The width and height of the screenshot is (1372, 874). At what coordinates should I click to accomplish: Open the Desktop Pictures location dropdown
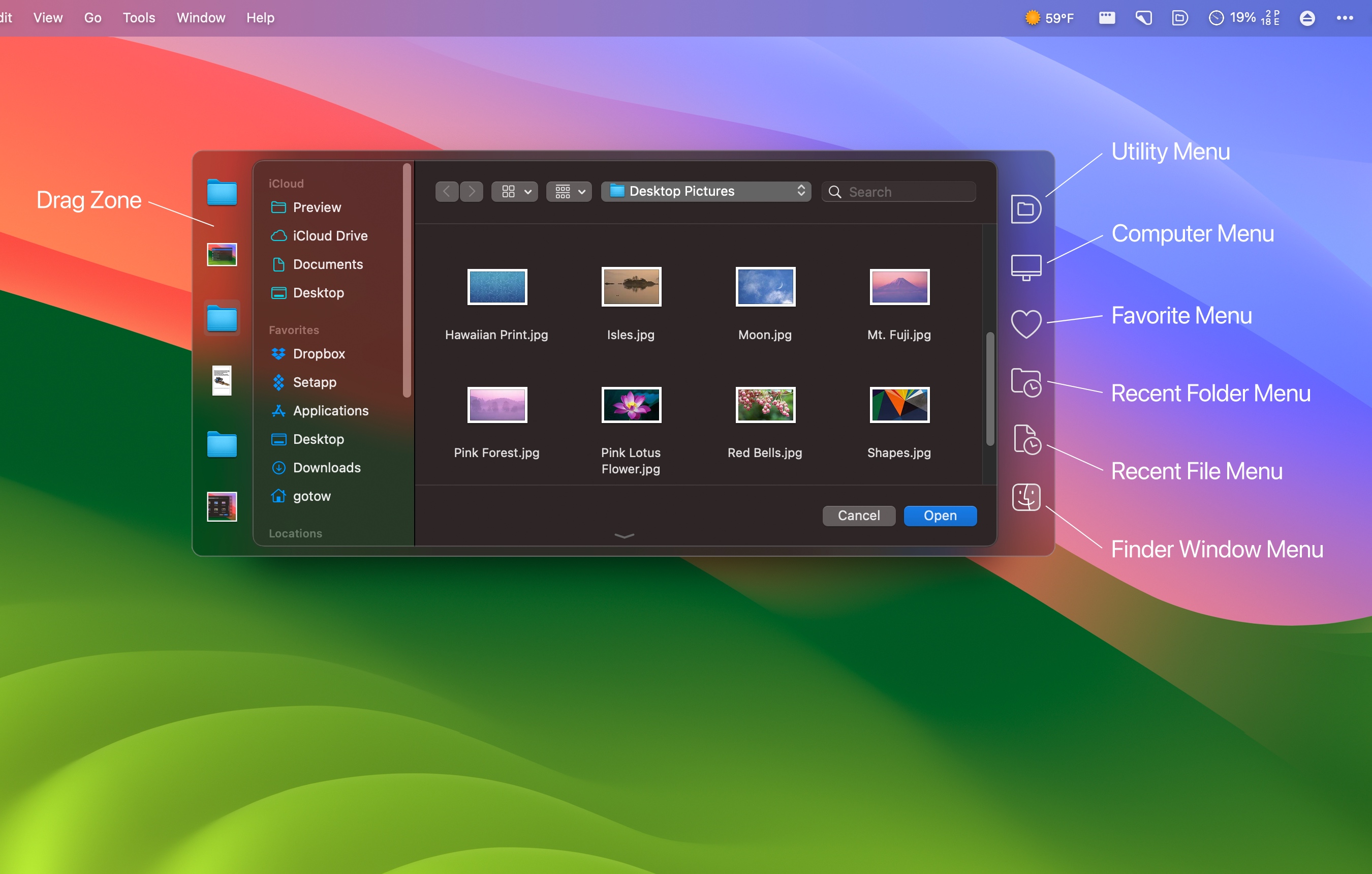(706, 191)
